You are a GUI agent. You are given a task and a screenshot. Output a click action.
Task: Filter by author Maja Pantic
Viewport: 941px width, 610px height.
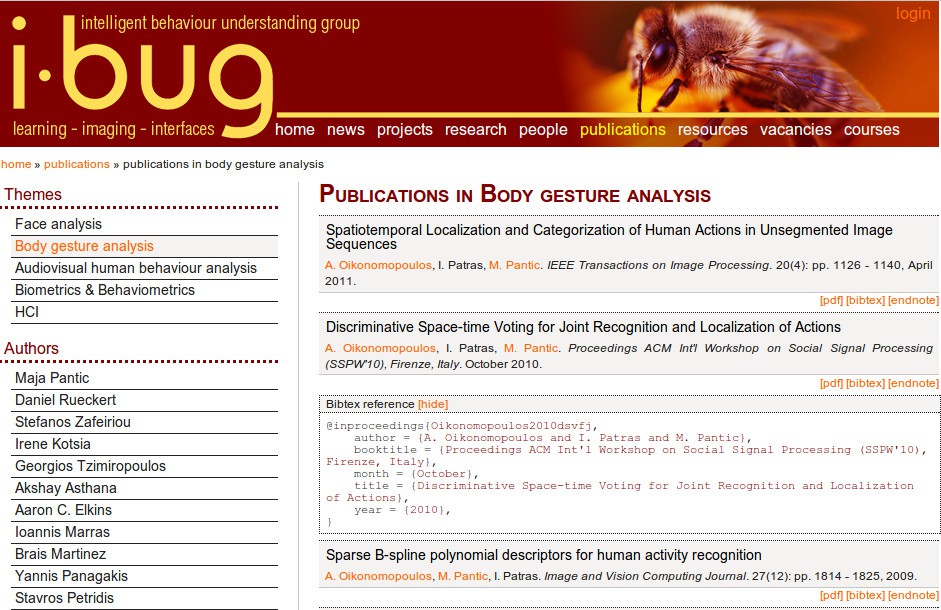(x=144, y=378)
